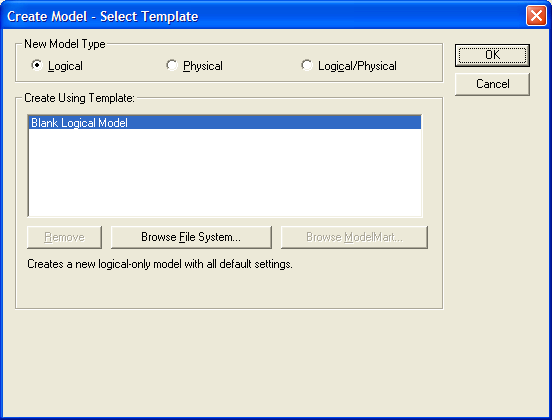
Task: Confirm the dialog with OK
Action: click(x=492, y=55)
